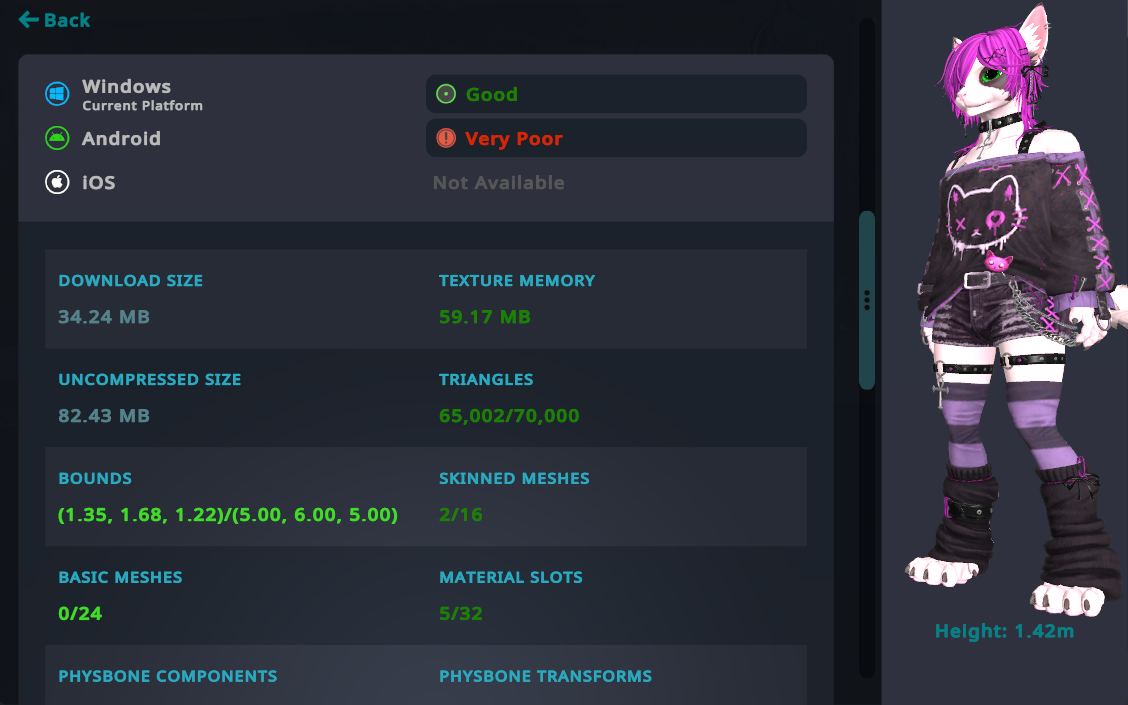Click the Skinned Meshes heading

click(x=514, y=478)
